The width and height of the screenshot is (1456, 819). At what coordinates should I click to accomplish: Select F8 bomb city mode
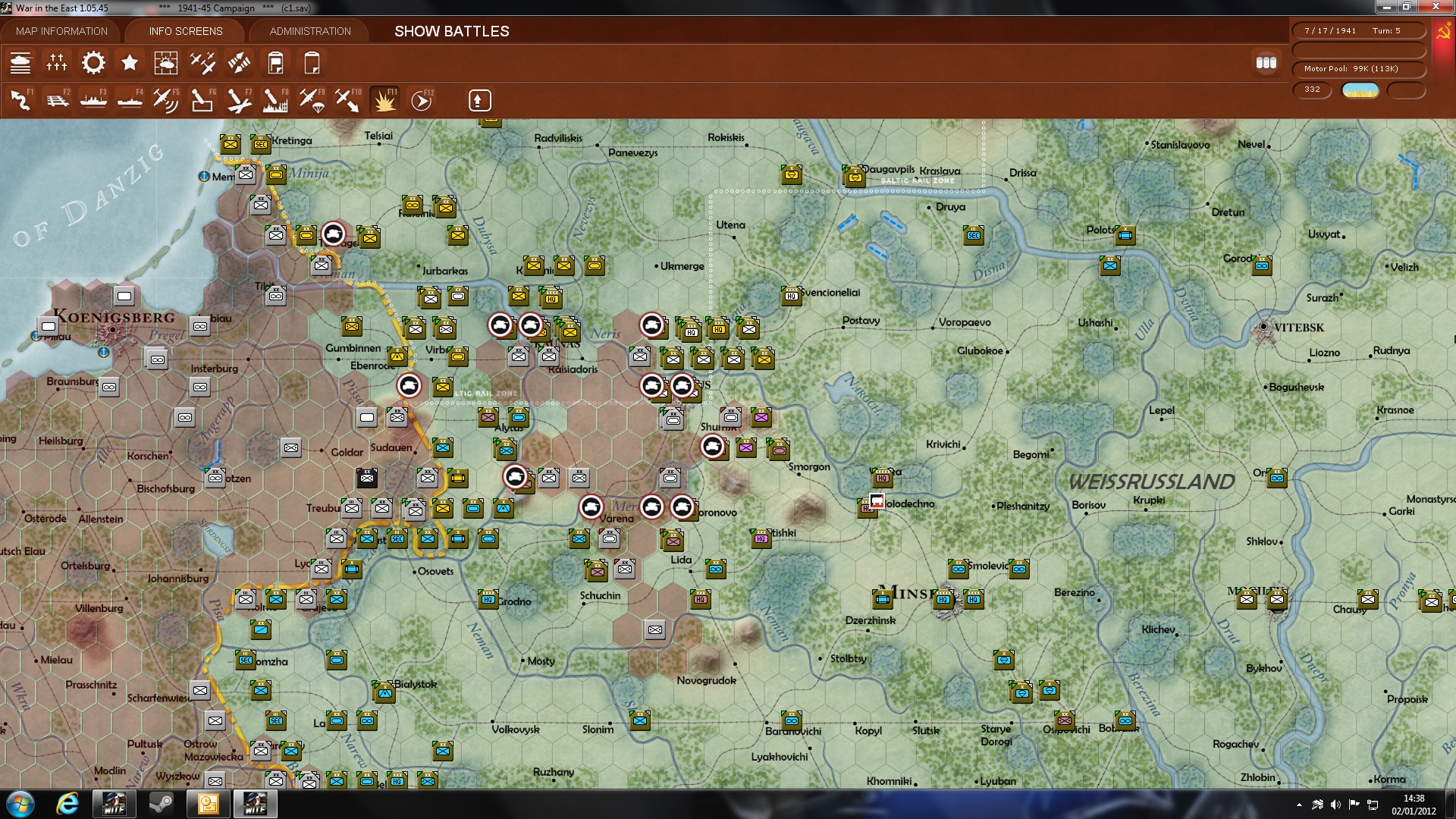pyautogui.click(x=275, y=100)
